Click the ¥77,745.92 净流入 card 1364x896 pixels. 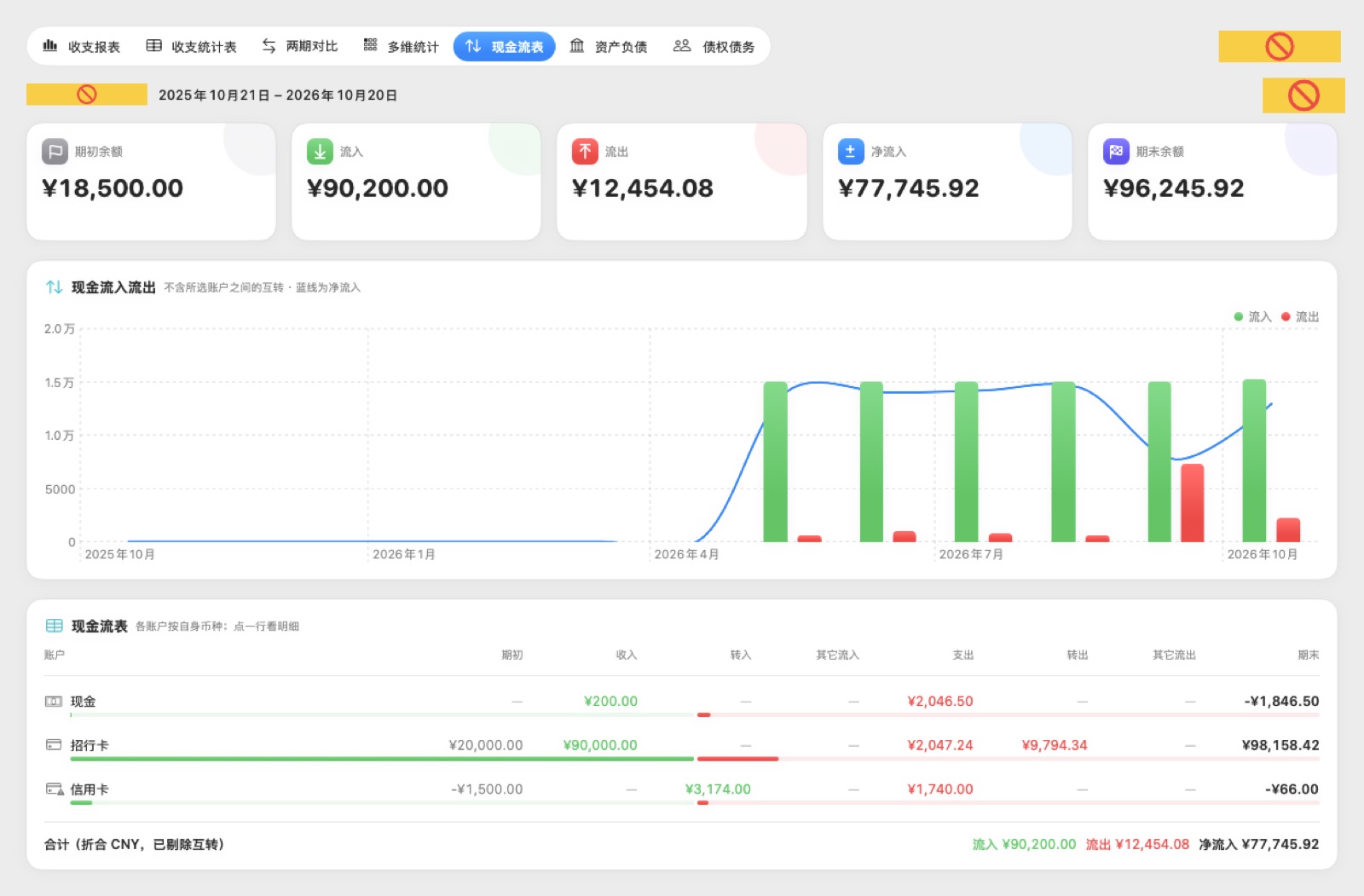click(947, 182)
